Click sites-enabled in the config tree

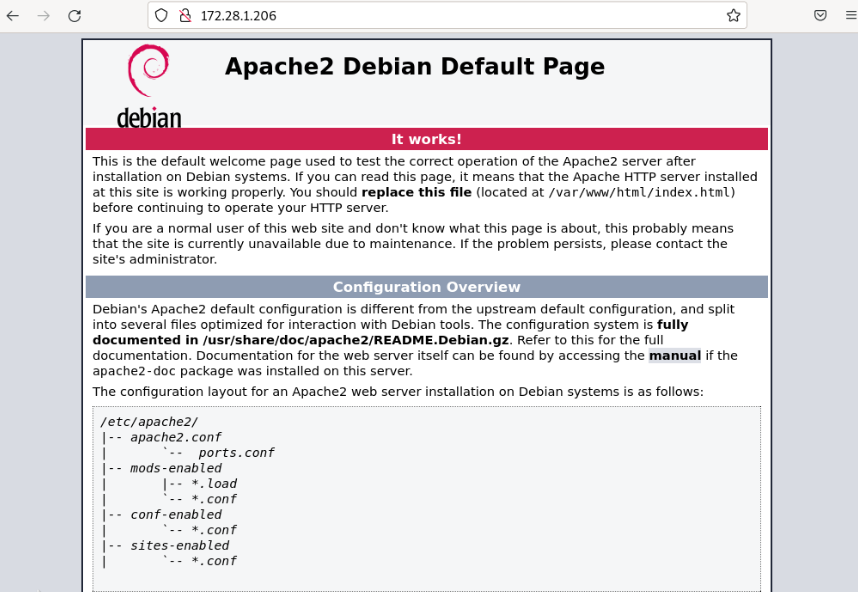[179, 545]
